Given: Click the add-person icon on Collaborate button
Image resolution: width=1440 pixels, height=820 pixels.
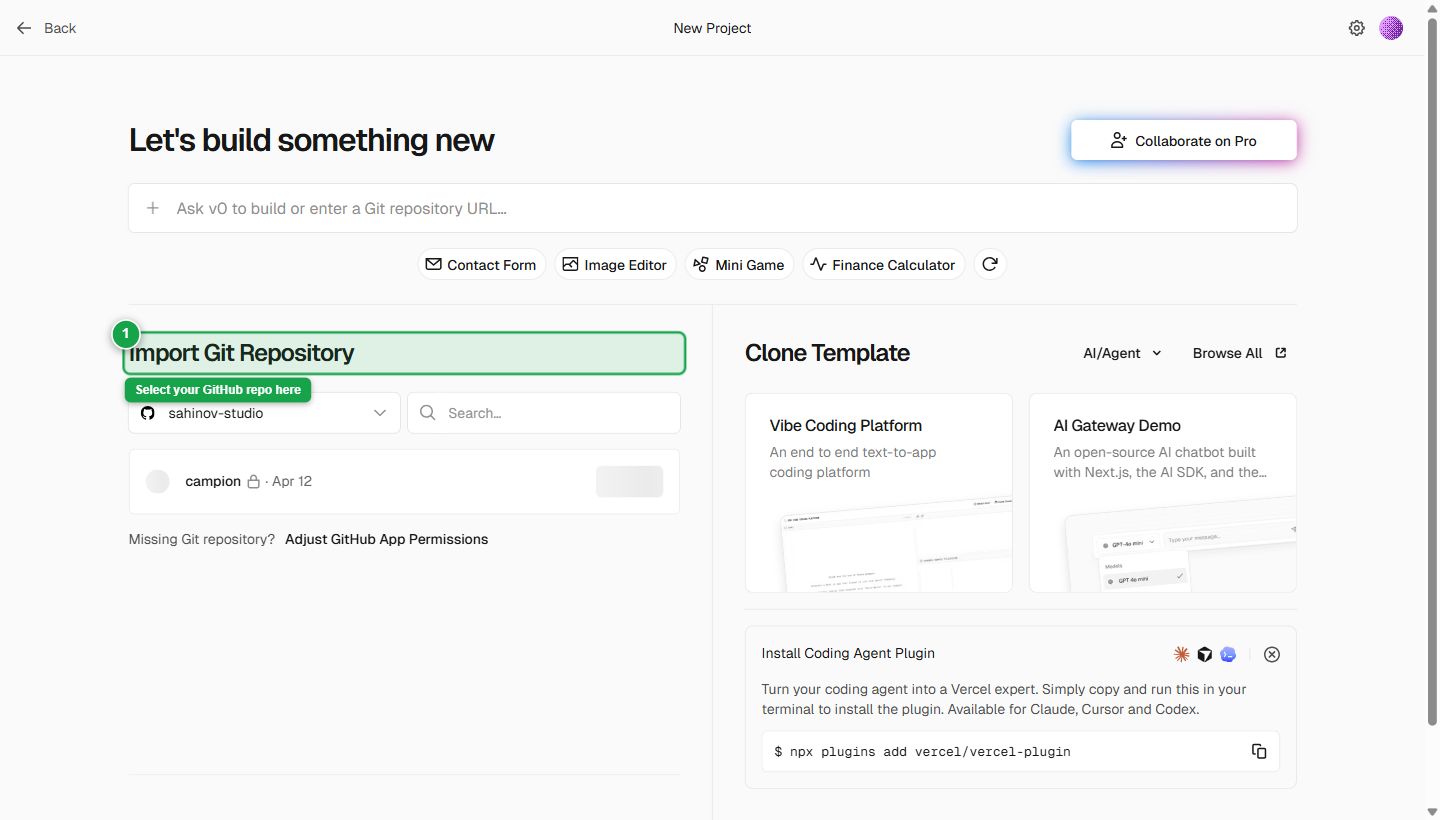Looking at the screenshot, I should (x=1119, y=141).
